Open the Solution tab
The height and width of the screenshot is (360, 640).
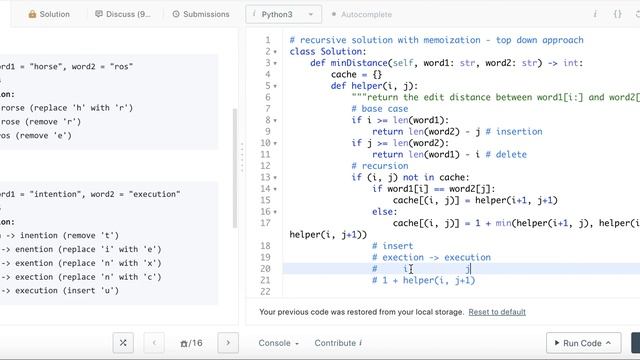[x=49, y=14]
